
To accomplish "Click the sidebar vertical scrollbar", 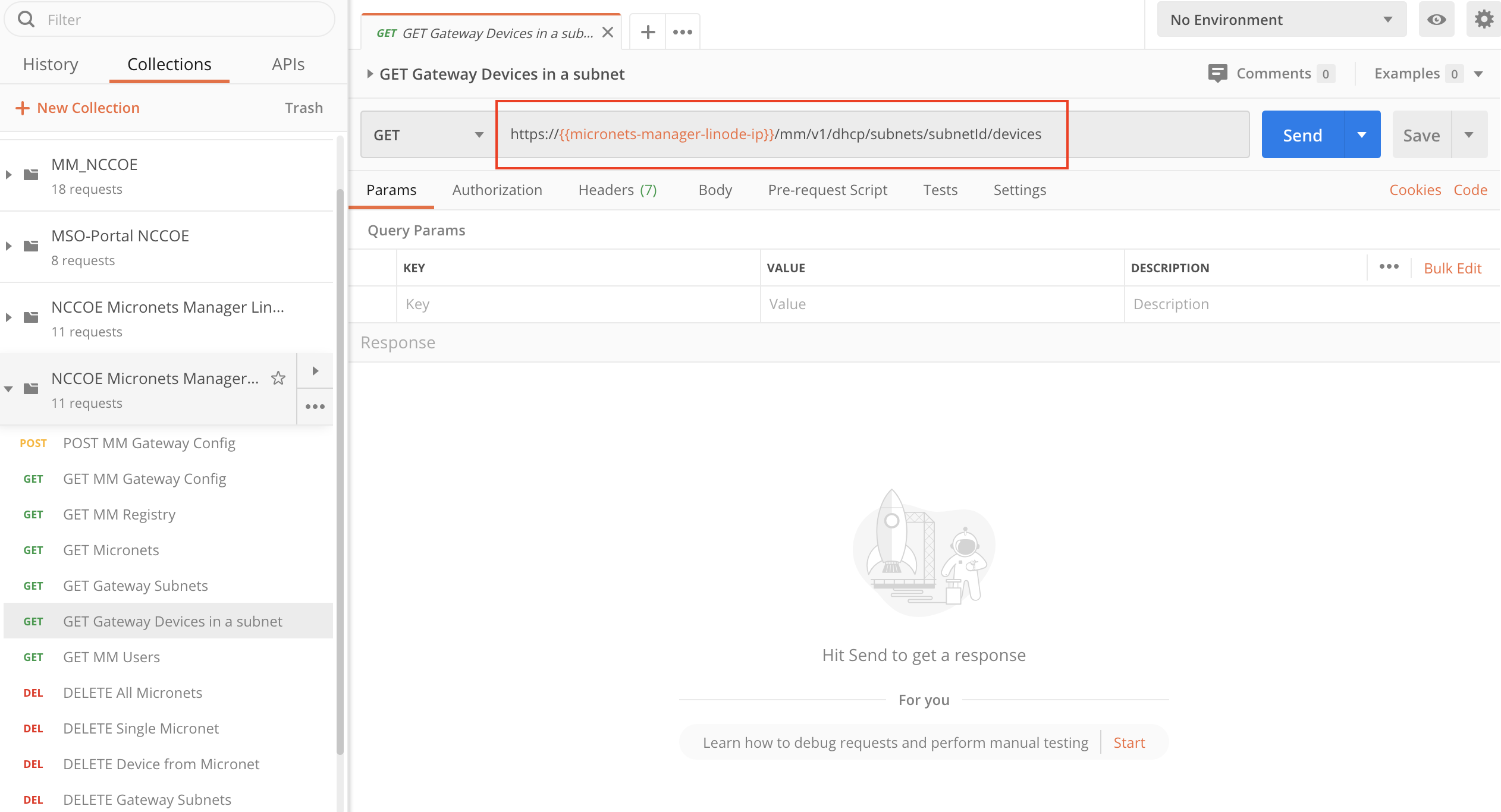I will 340,471.
